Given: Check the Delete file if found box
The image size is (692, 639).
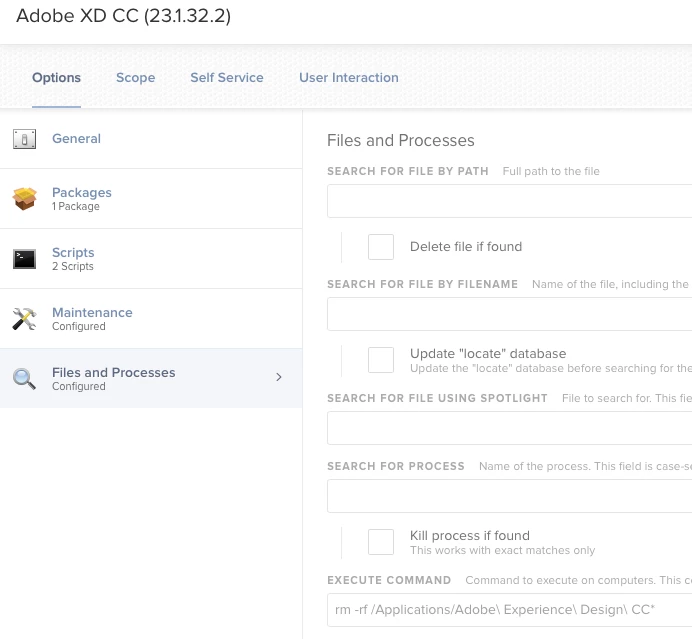Looking at the screenshot, I should pos(381,247).
